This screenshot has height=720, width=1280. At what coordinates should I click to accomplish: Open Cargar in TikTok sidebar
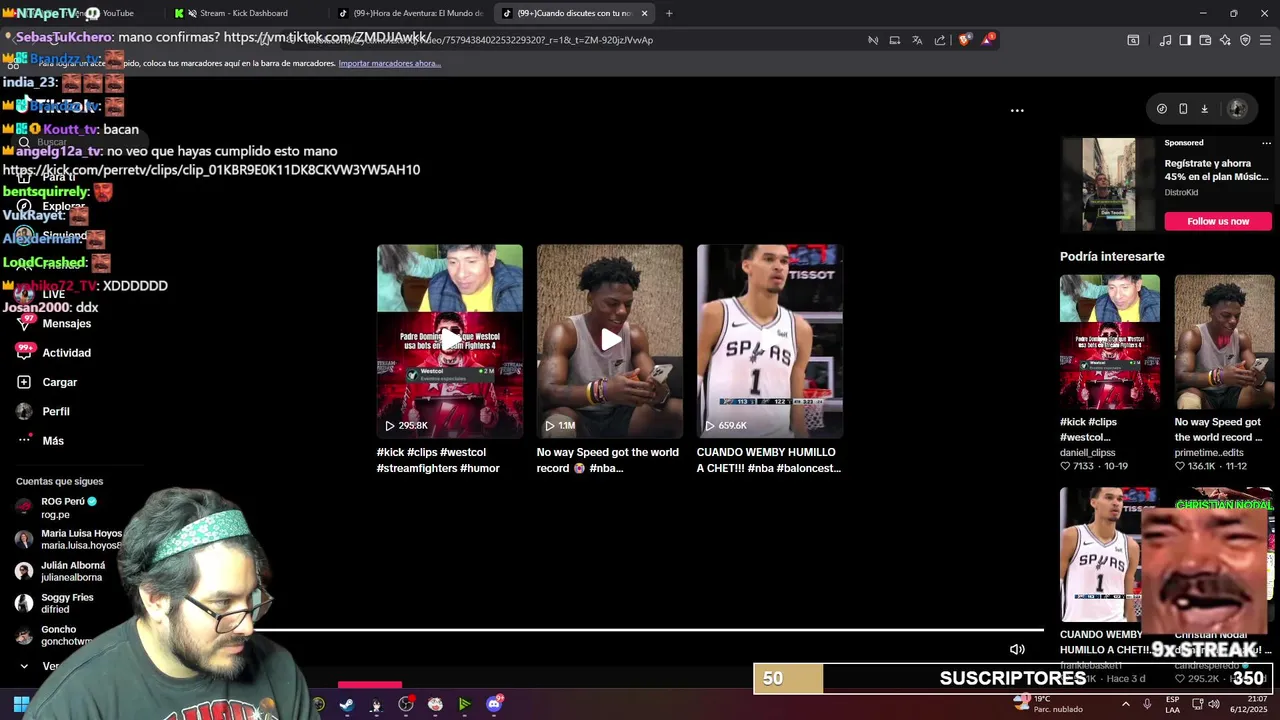pos(60,382)
